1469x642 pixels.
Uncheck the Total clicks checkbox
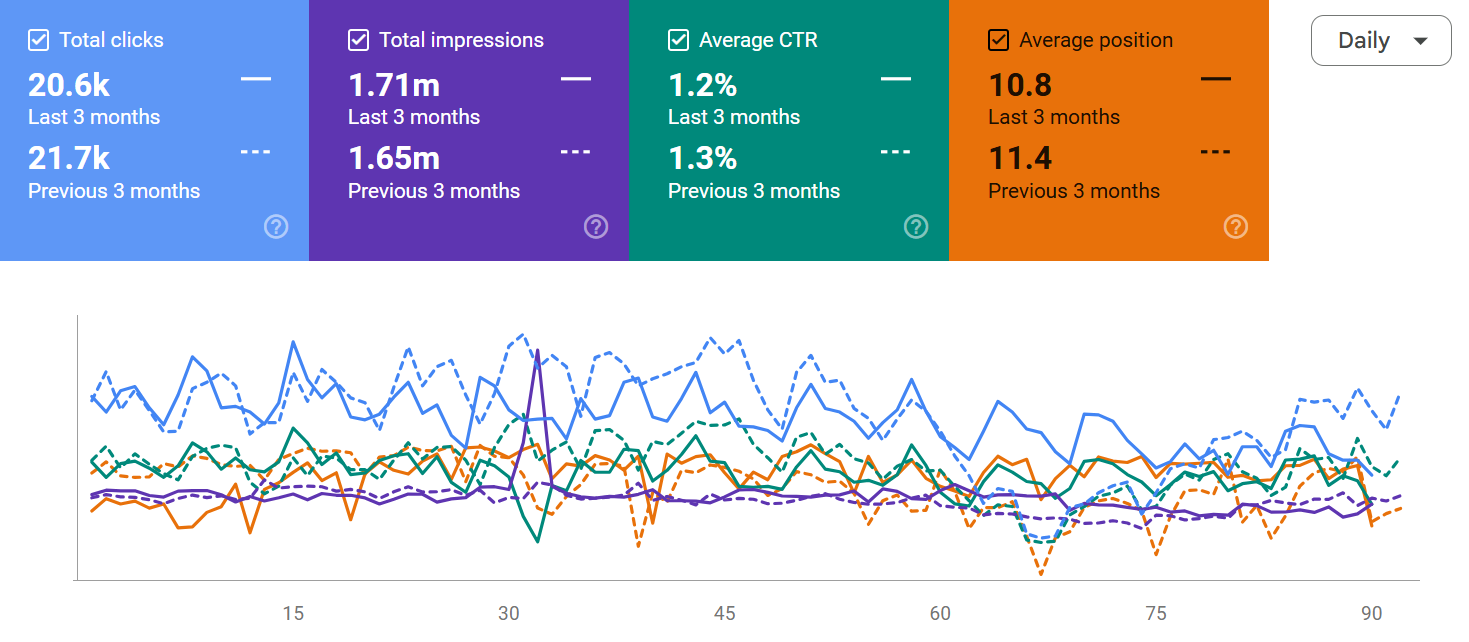(x=39, y=40)
